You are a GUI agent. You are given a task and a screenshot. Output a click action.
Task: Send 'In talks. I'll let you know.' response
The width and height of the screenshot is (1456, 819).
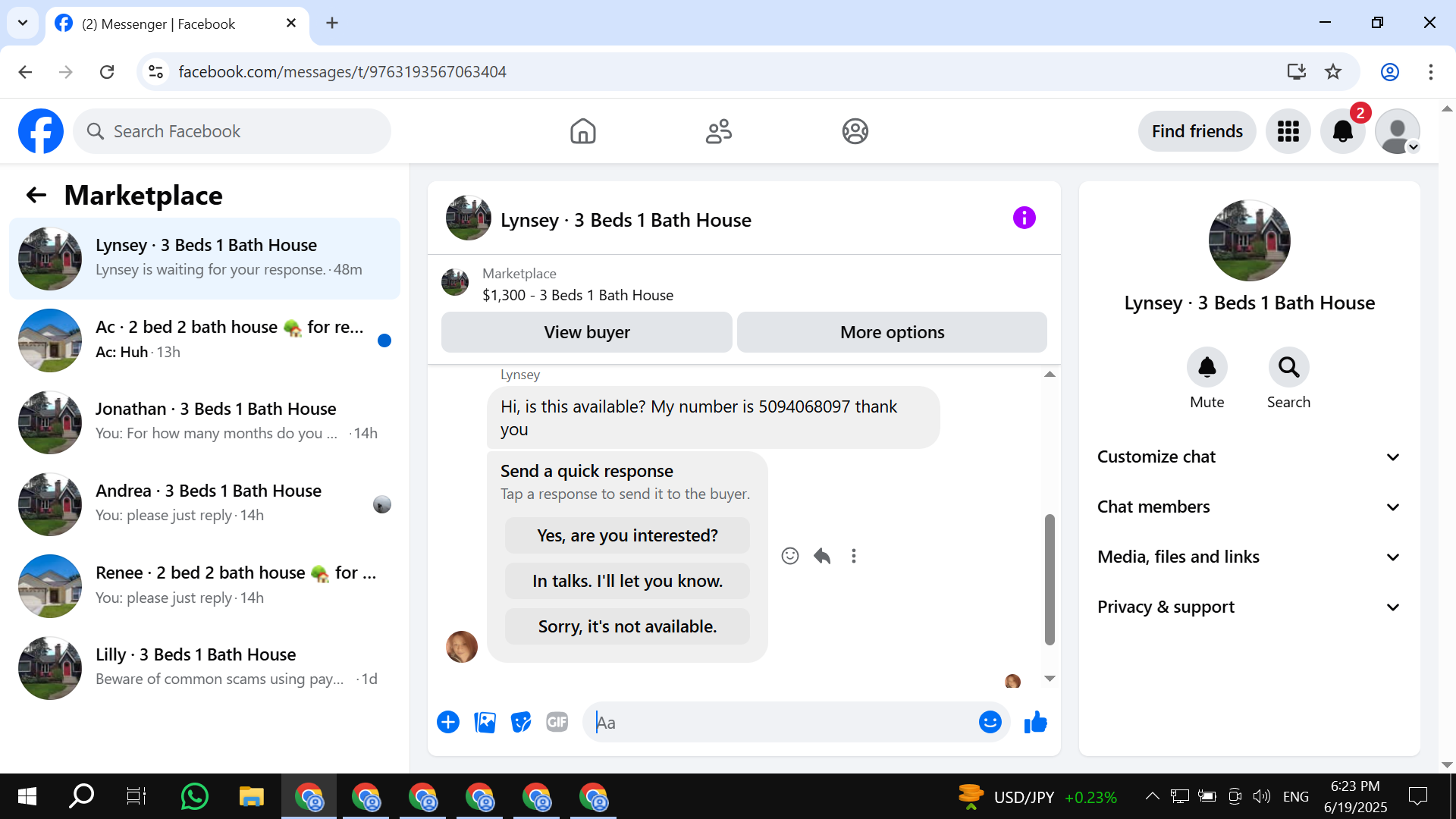(627, 581)
